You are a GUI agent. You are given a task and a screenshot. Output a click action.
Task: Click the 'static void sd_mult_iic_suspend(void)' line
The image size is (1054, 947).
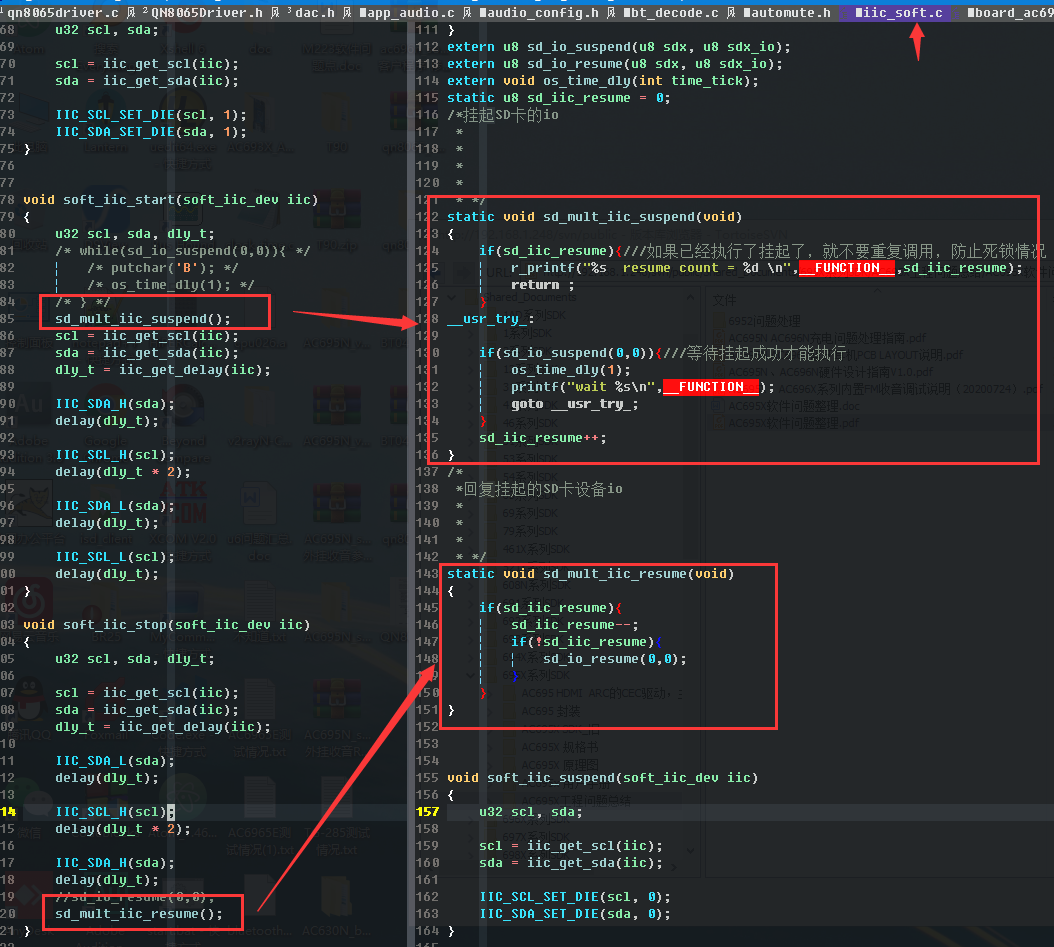(595, 216)
